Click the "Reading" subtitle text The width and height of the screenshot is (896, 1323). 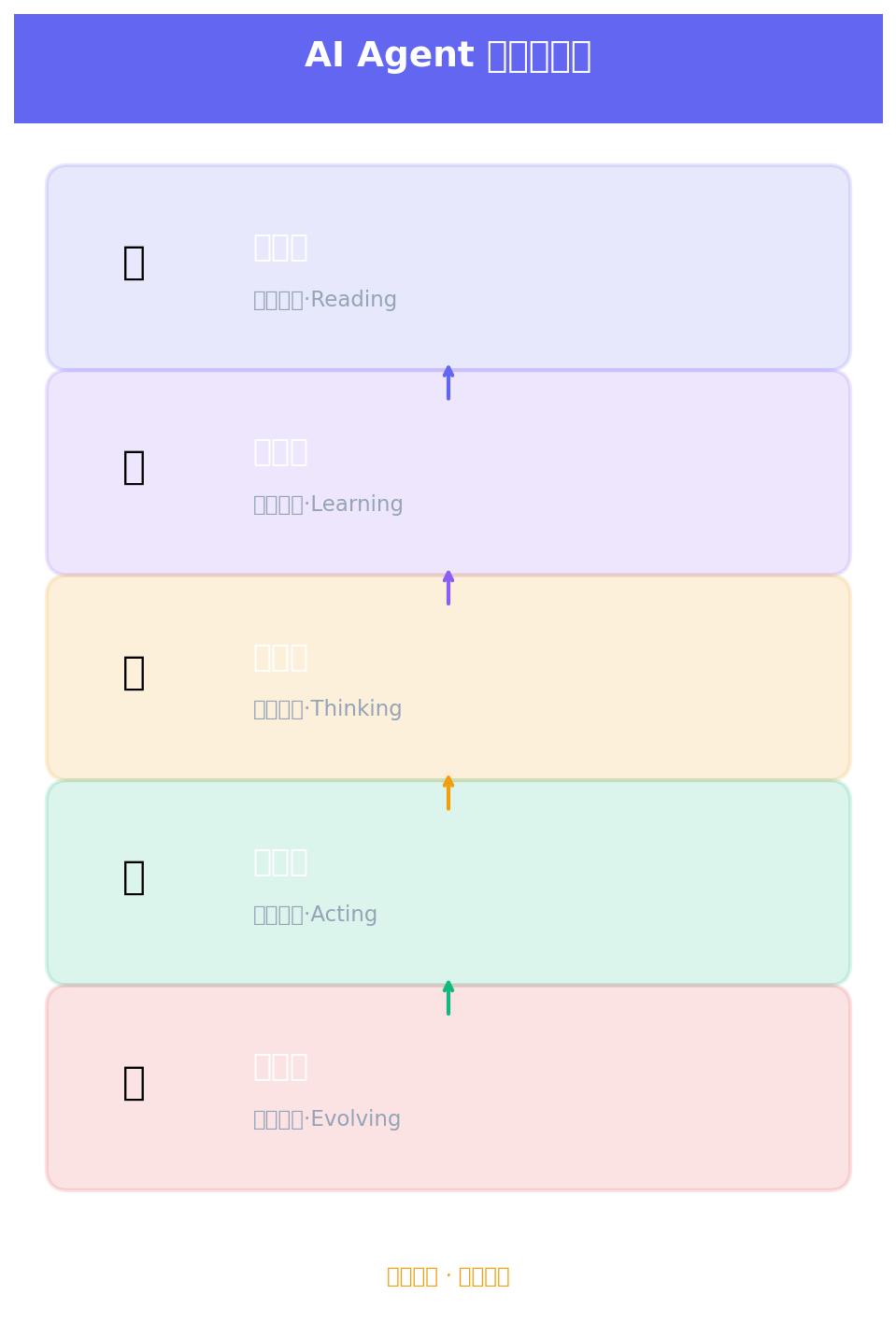(325, 300)
